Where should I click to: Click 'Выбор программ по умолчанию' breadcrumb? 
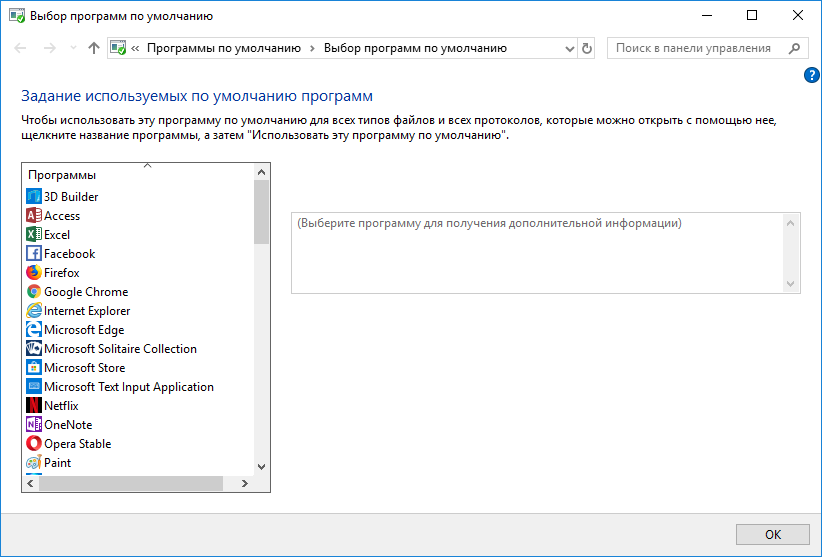[415, 48]
